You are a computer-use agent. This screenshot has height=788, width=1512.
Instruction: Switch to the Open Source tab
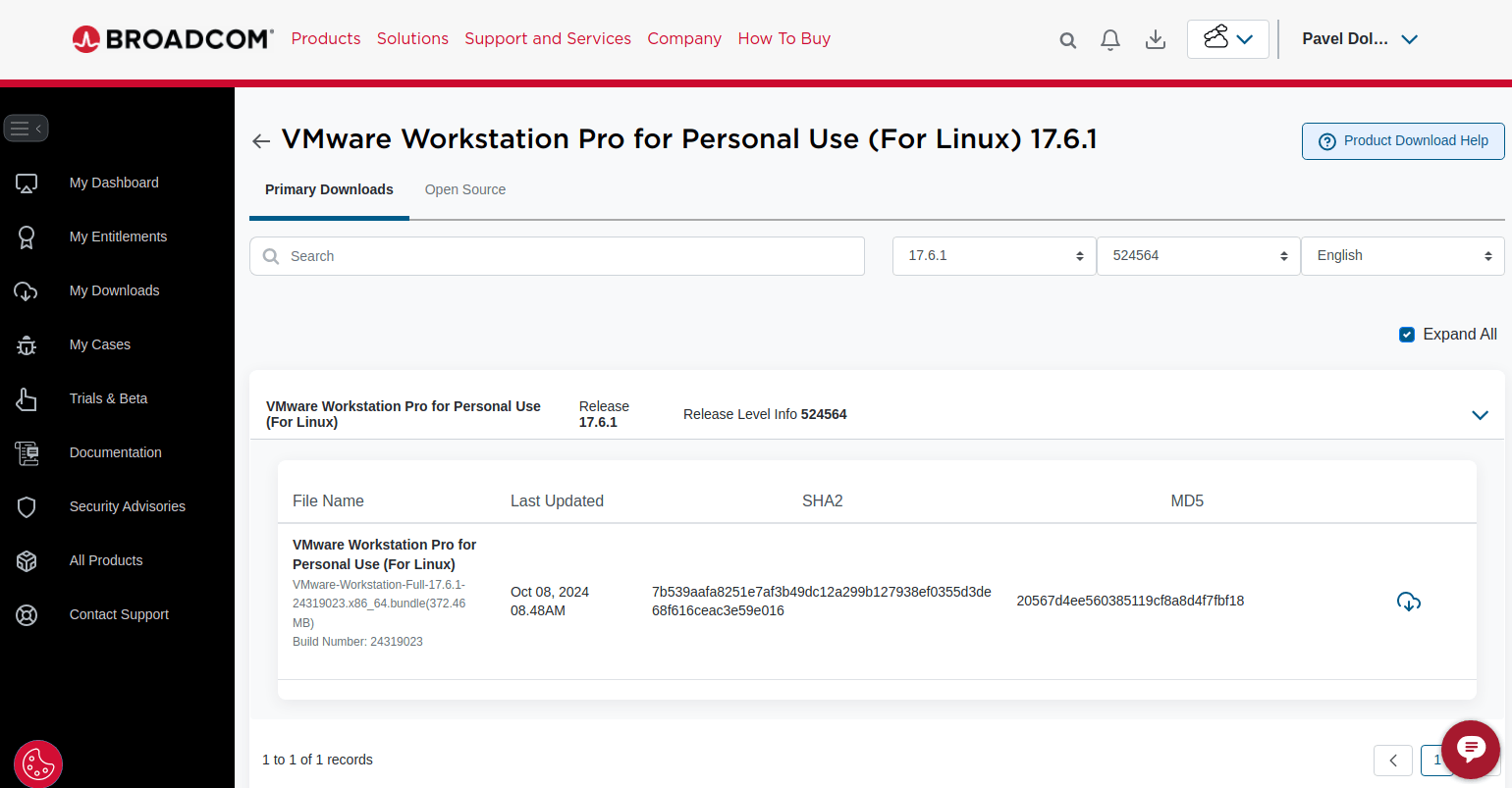click(465, 190)
